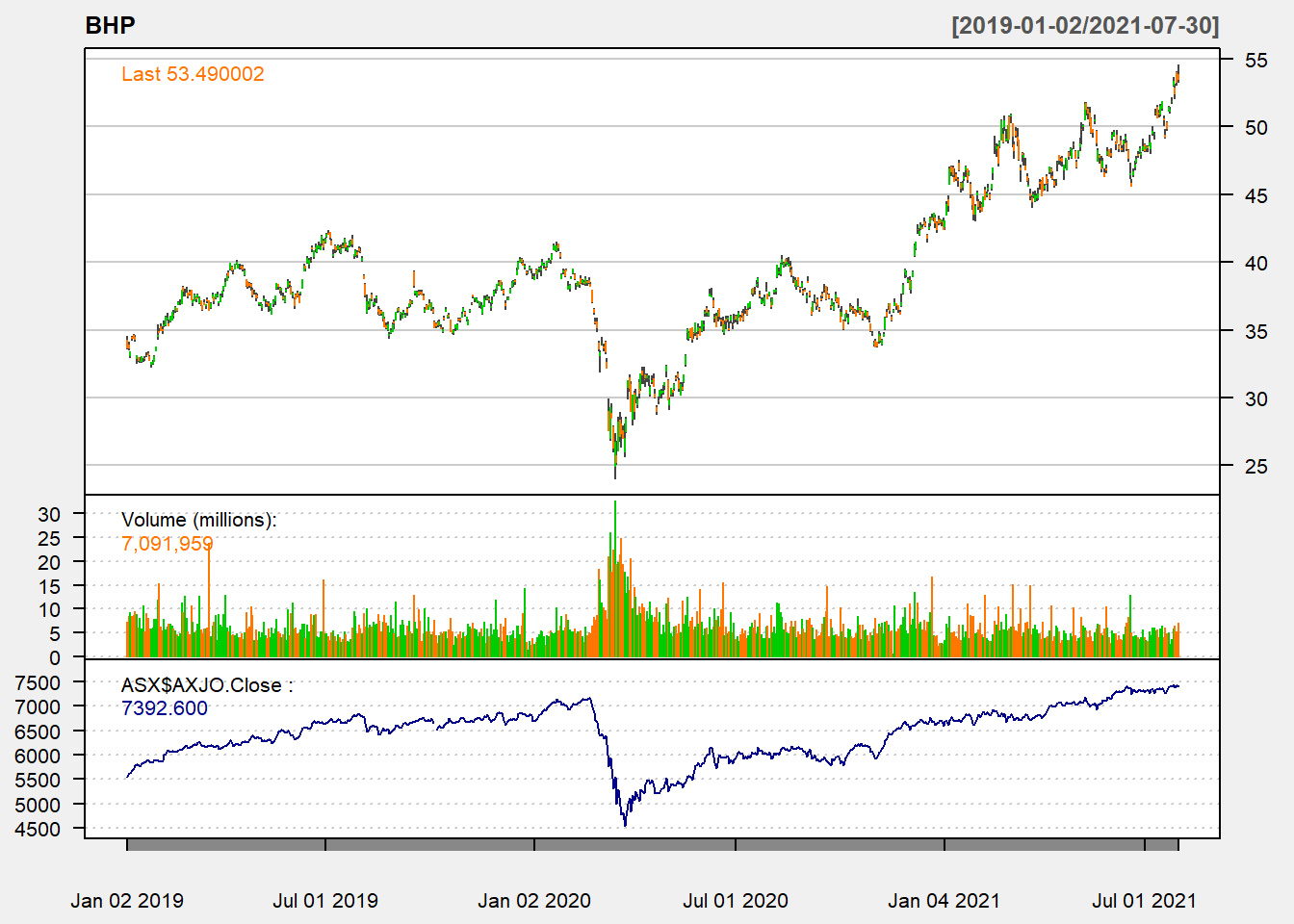
Task: Click the 'Jan 02 2020' date label
Action: (534, 901)
